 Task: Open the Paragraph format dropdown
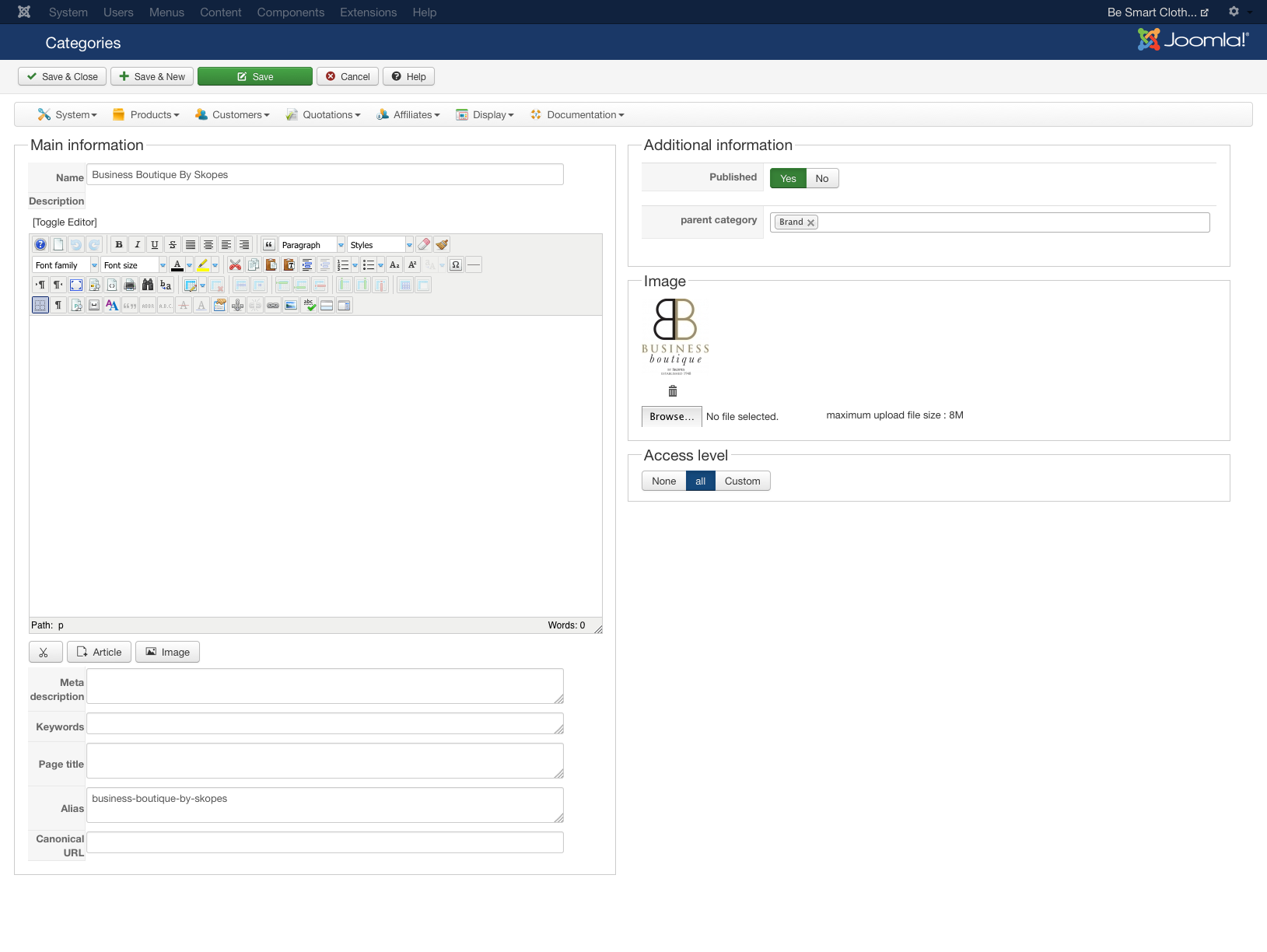point(312,245)
